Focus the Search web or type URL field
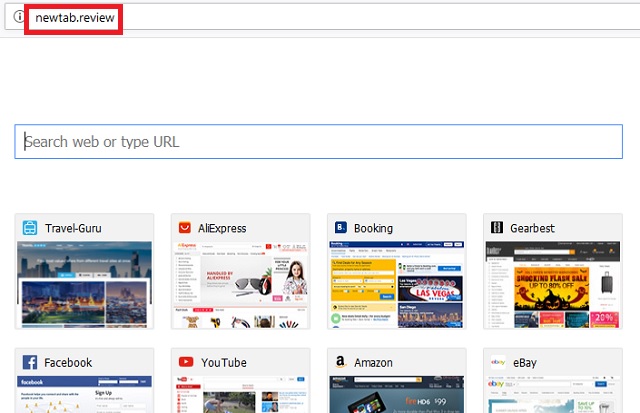 click(x=318, y=142)
